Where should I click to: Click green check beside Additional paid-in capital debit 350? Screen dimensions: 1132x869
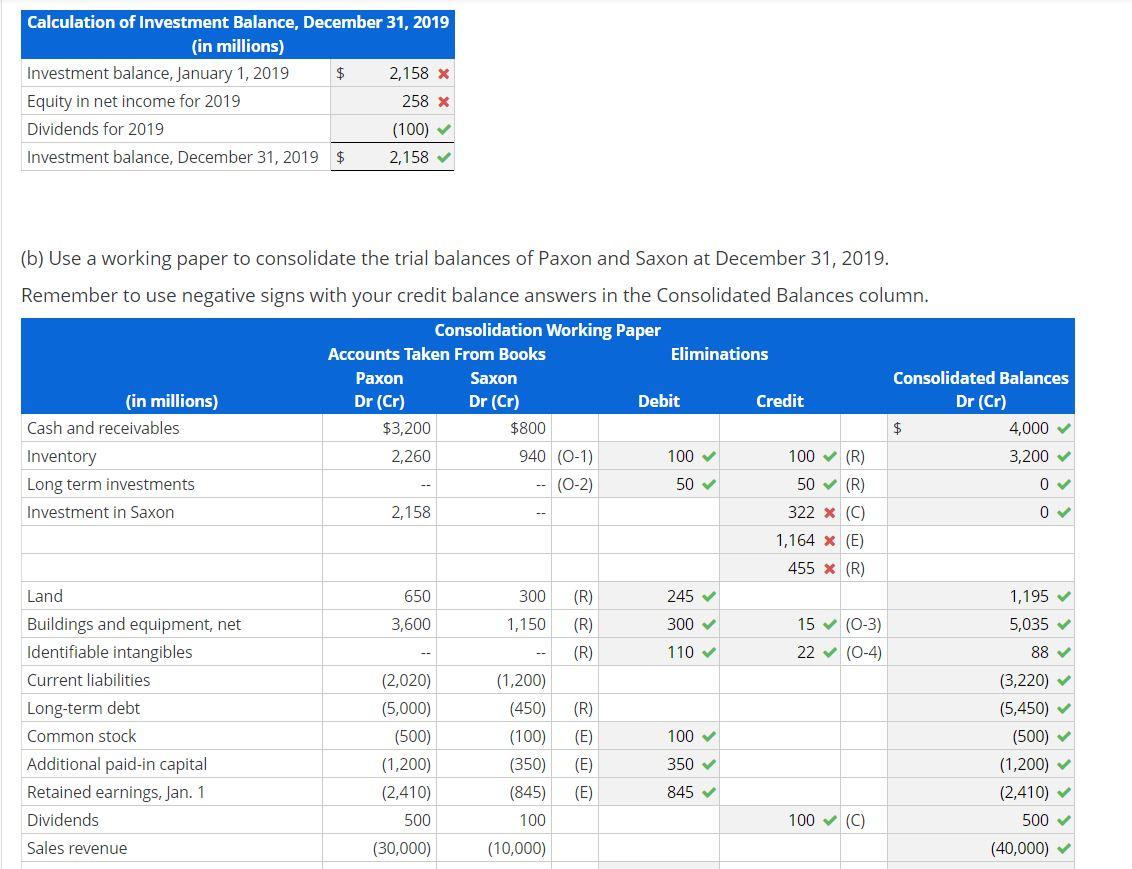709,765
